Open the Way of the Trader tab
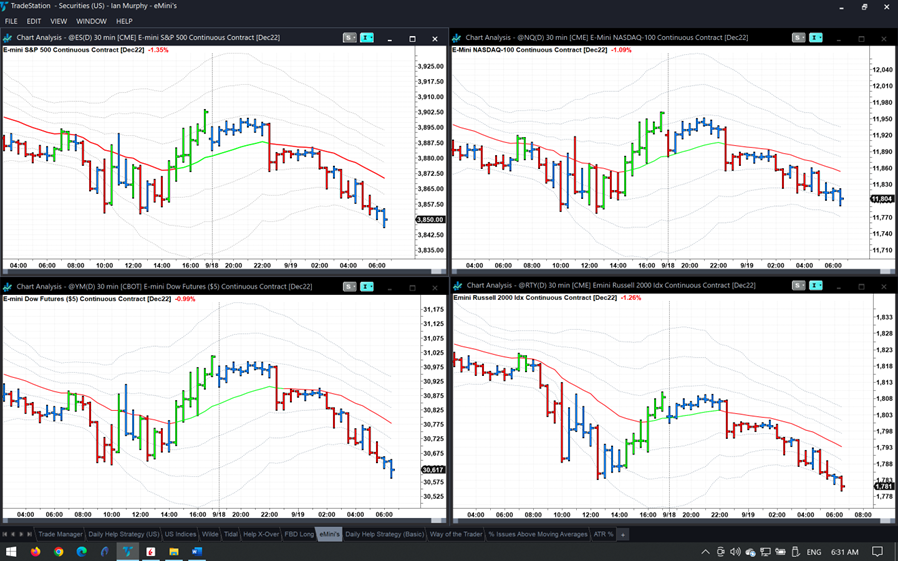Viewport: 898px width, 561px height. pyautogui.click(x=456, y=534)
